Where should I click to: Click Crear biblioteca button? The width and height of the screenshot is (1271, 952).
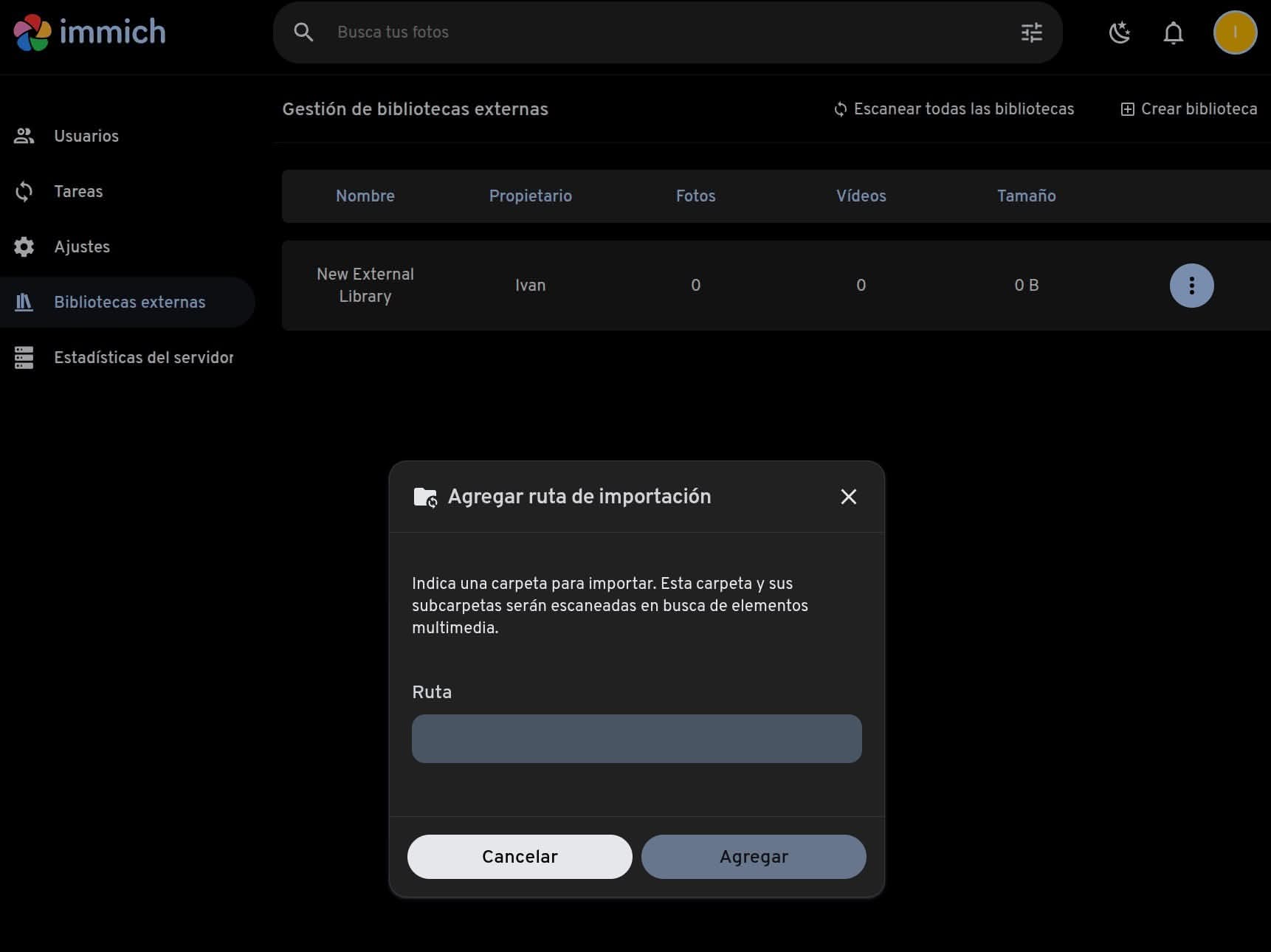pyautogui.click(x=1189, y=109)
